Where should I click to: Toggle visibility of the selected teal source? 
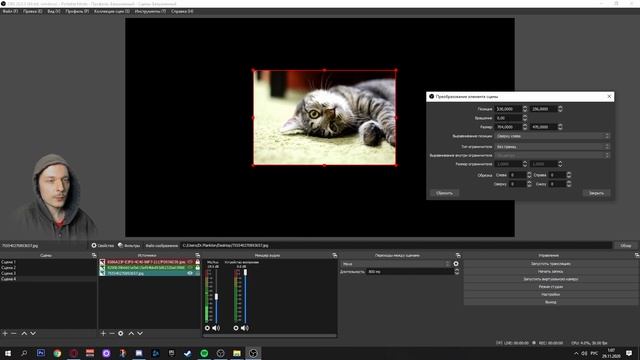pyautogui.click(x=190, y=273)
